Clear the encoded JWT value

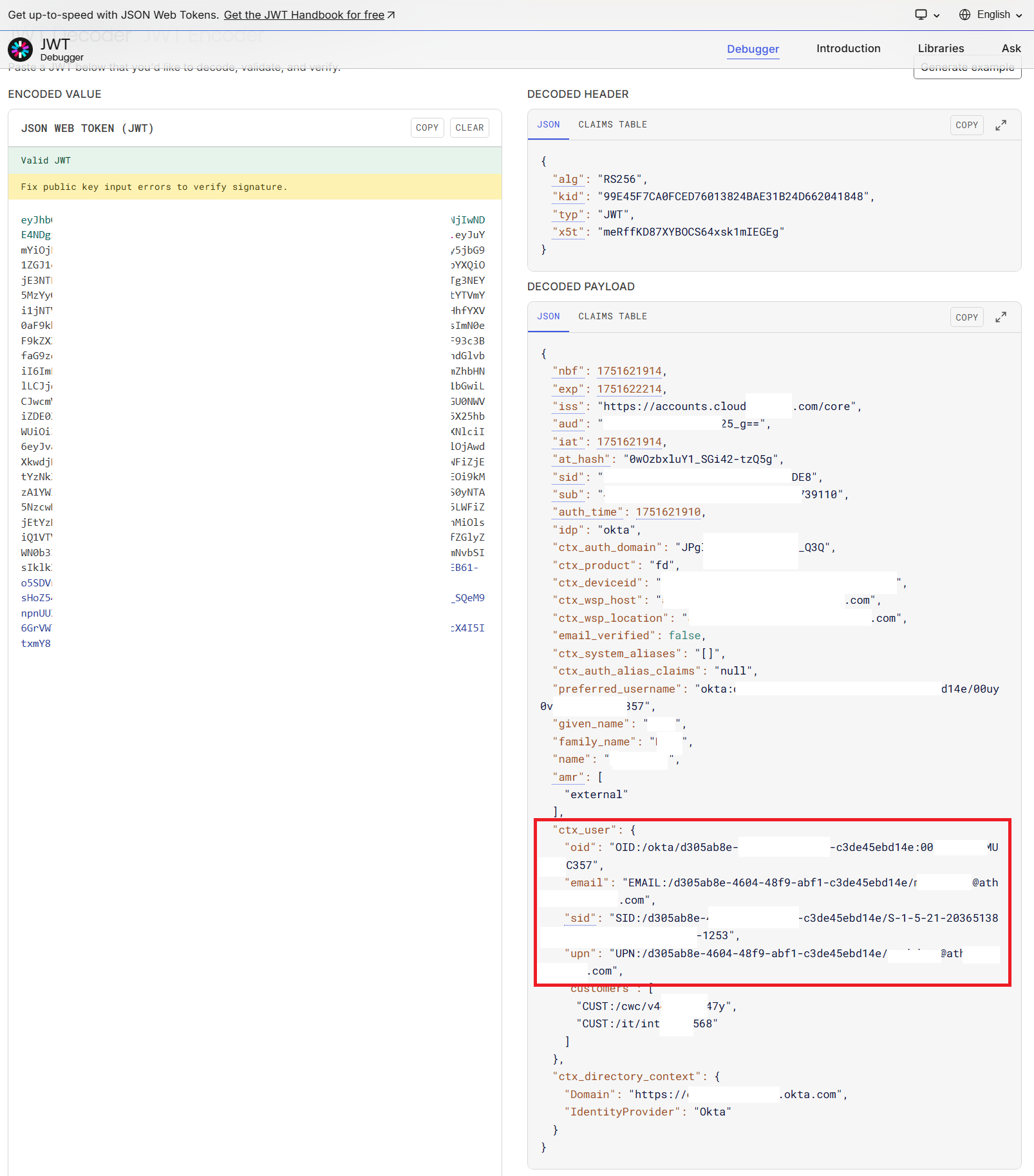coord(469,127)
